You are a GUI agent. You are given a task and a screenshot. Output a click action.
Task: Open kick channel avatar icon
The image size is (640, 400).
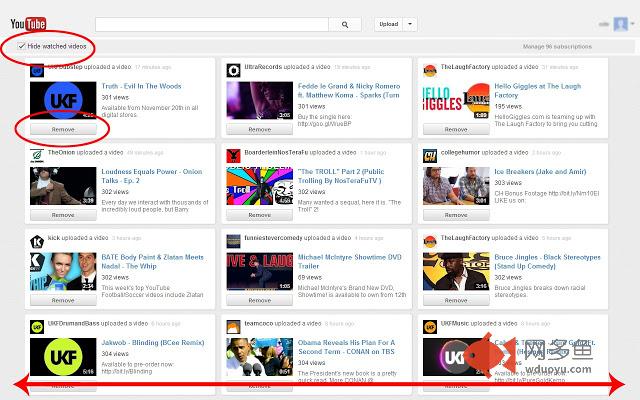tap(37, 242)
